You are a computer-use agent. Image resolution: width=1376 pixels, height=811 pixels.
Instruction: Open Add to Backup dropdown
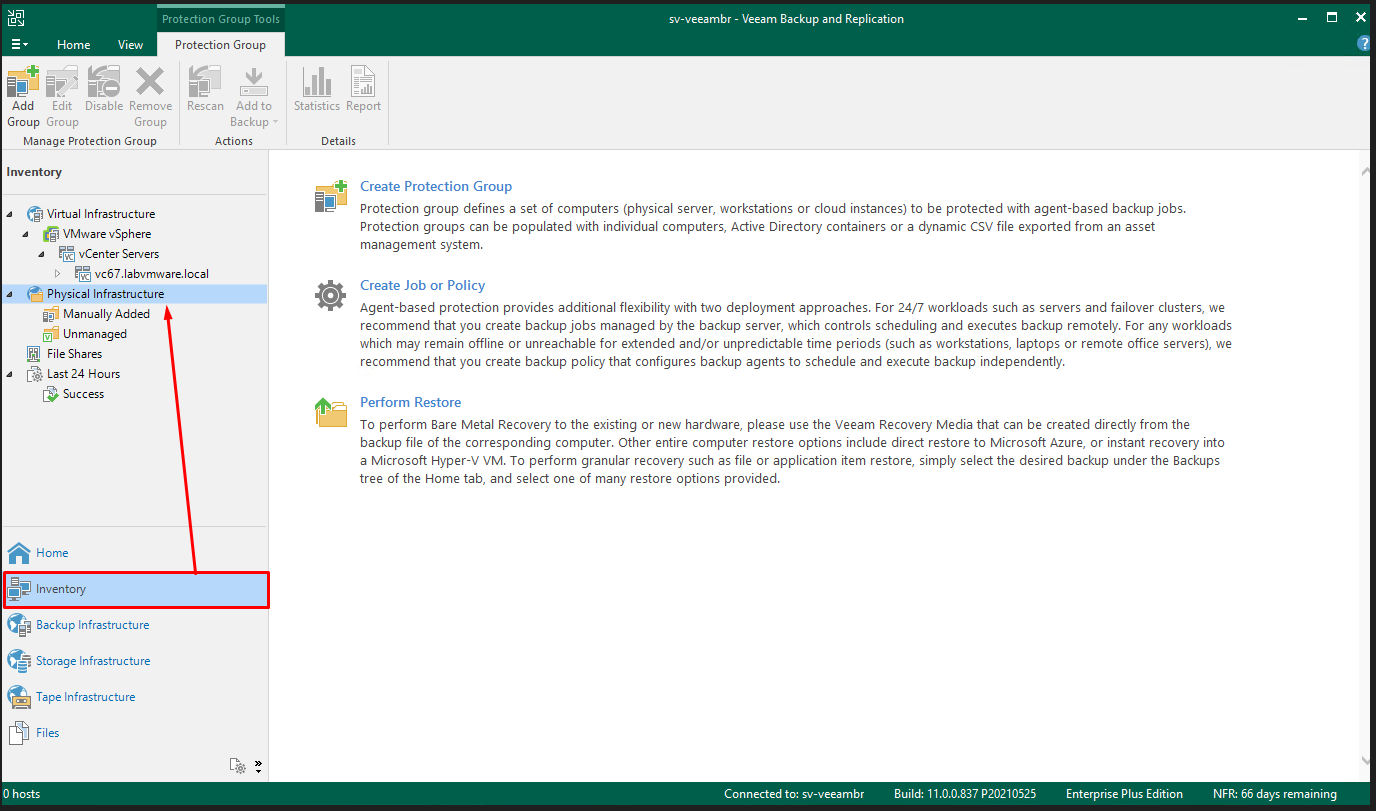tap(254, 97)
